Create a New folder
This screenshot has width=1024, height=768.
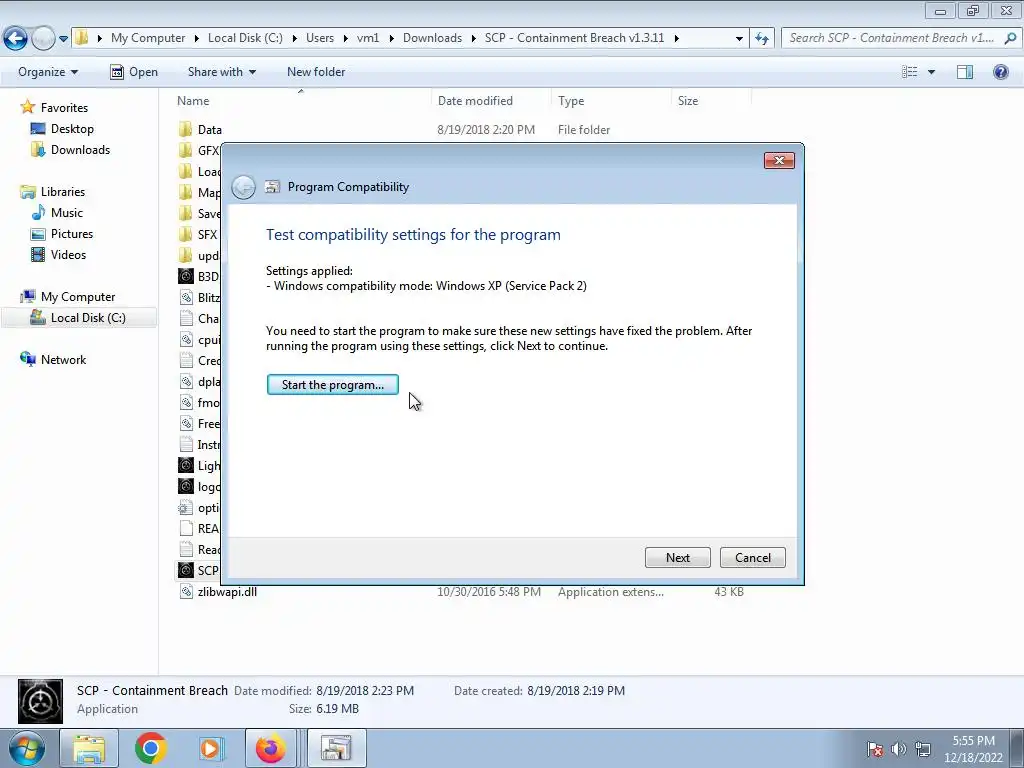[316, 72]
